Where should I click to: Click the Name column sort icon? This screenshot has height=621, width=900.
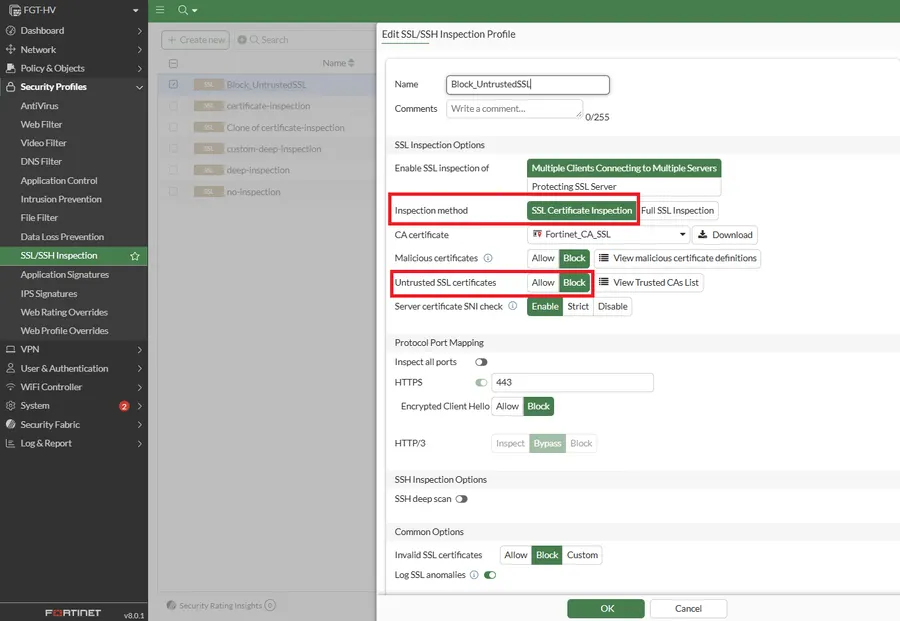(351, 63)
